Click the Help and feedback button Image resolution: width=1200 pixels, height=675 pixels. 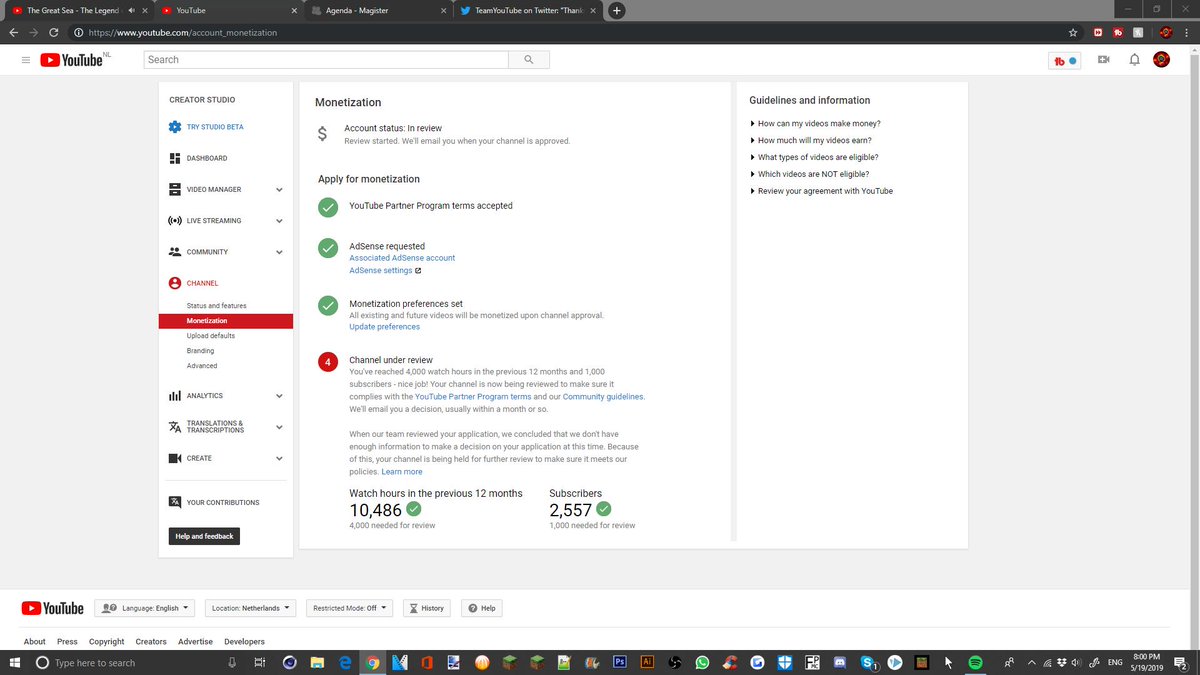(204, 537)
